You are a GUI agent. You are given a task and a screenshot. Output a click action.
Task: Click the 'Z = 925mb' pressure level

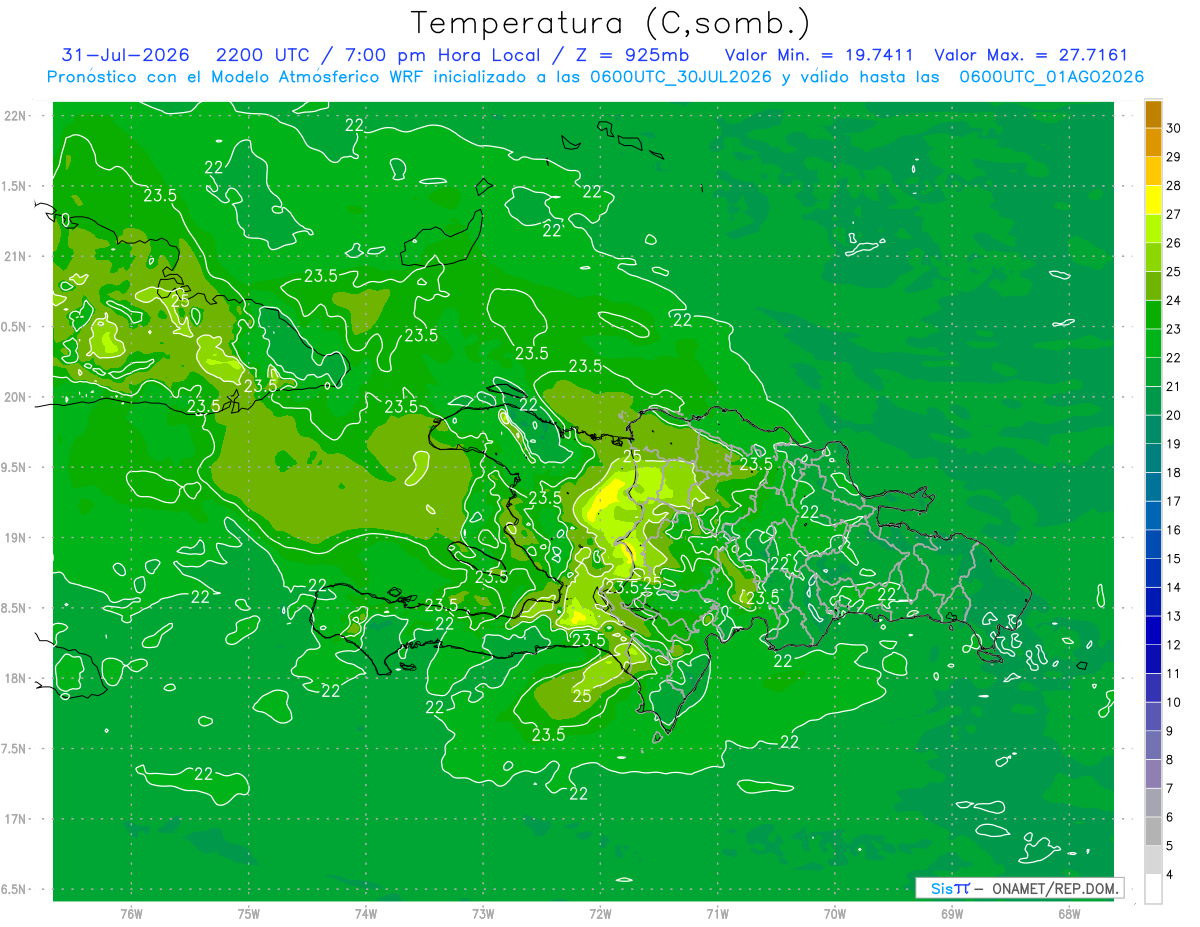(634, 55)
